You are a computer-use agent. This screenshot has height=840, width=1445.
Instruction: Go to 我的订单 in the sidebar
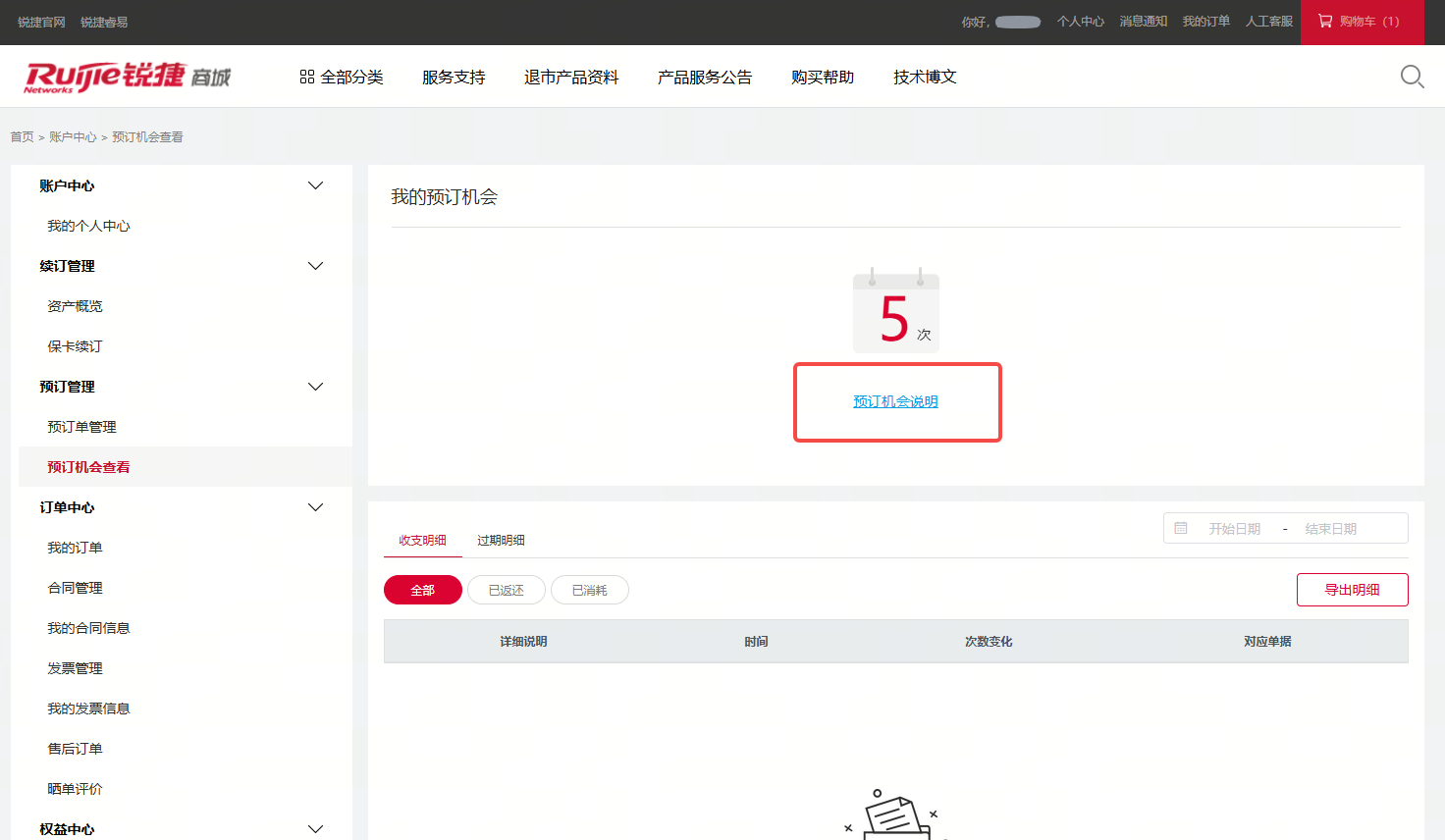pyautogui.click(x=75, y=548)
